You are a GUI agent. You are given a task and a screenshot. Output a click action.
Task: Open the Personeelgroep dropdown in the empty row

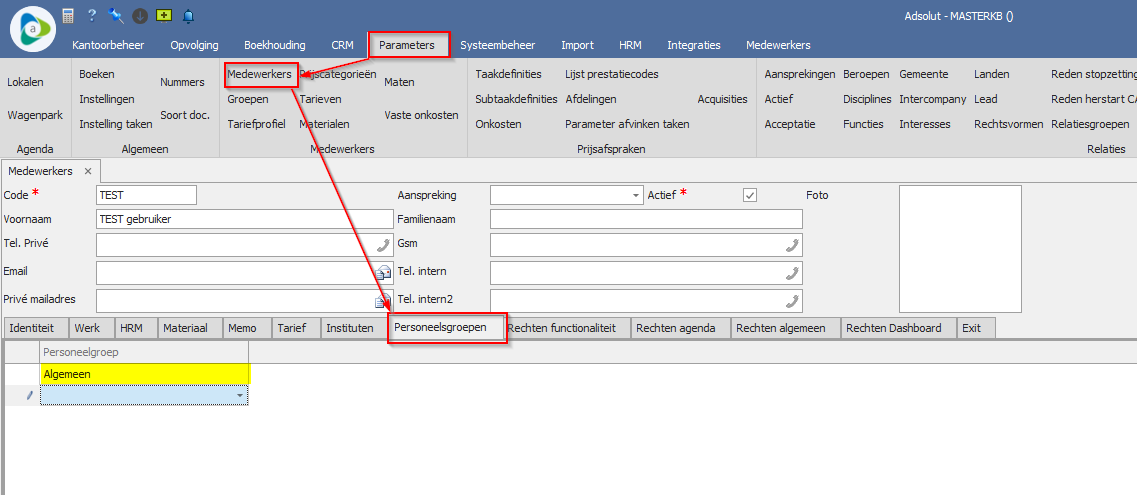tap(240, 396)
